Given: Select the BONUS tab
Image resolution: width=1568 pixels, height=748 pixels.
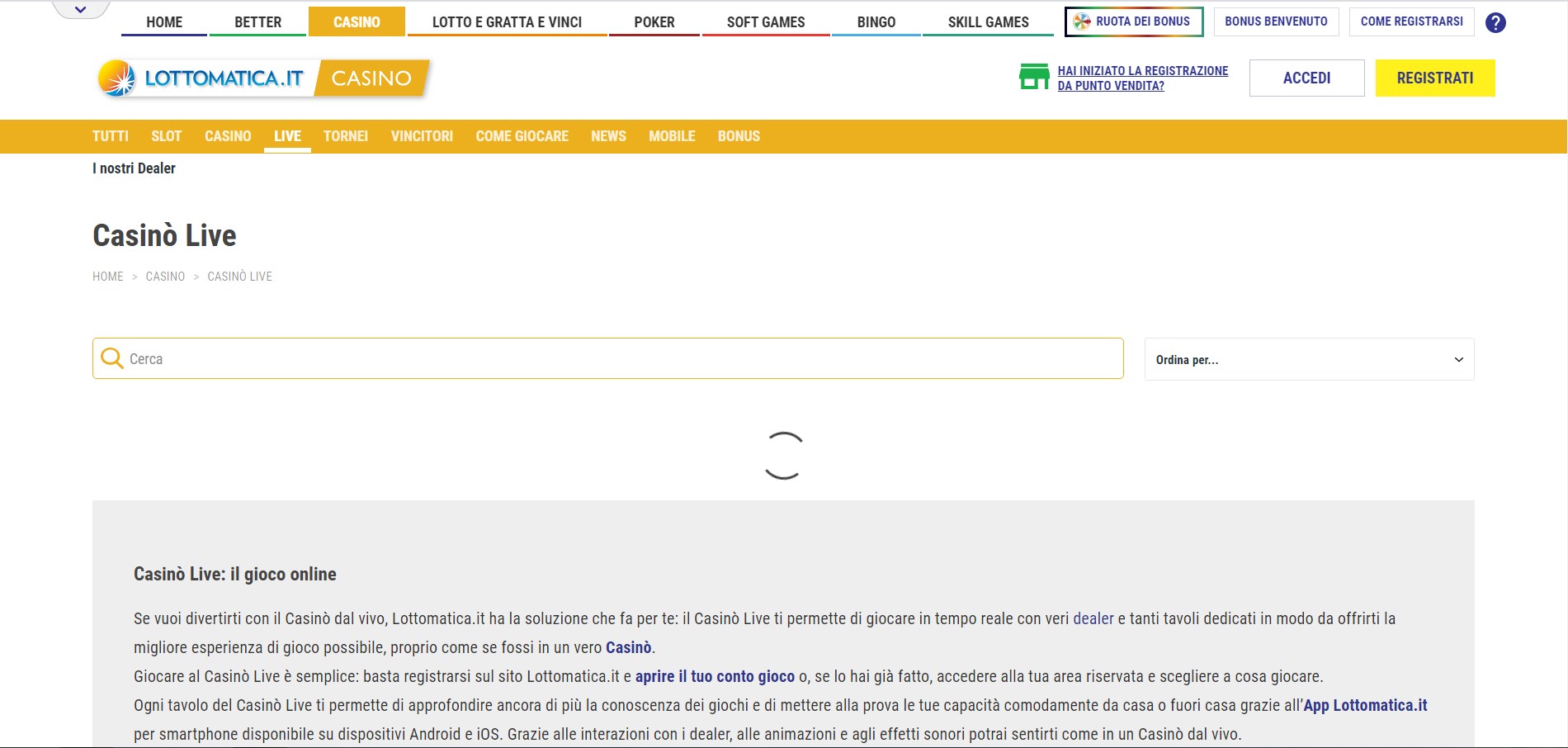Looking at the screenshot, I should (x=739, y=136).
